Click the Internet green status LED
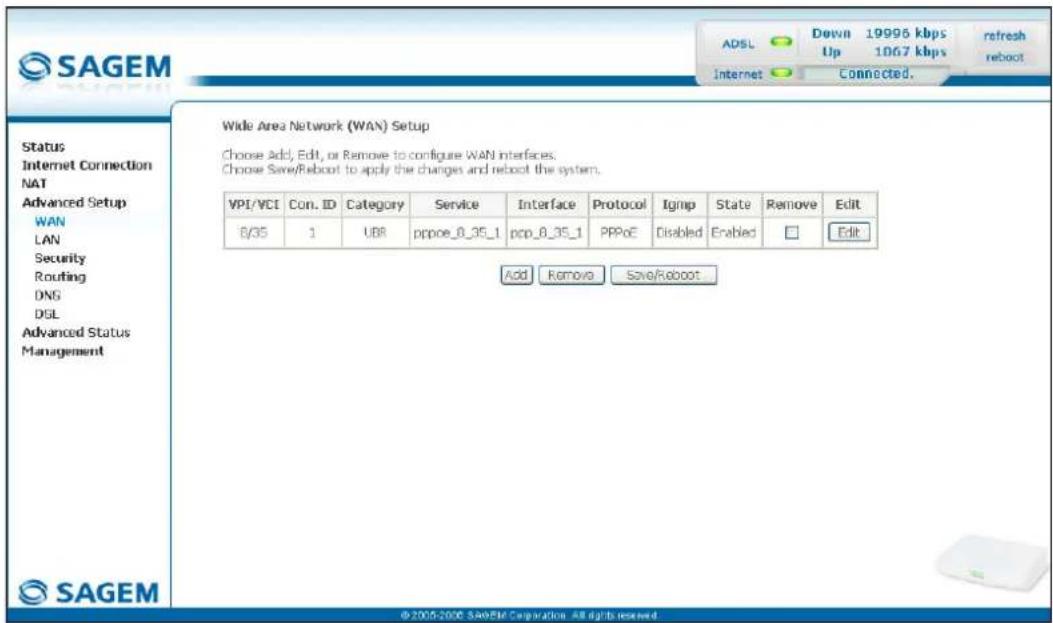The height and width of the screenshot is (623, 1053). pyautogui.click(x=781, y=73)
